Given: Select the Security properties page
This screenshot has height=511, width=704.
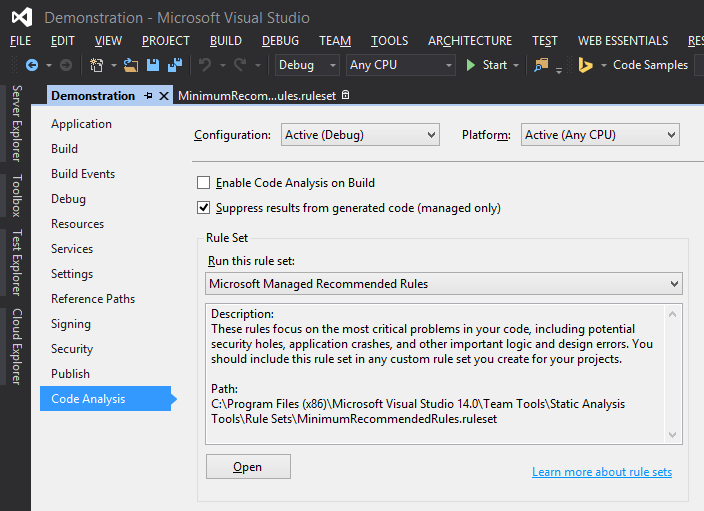Looking at the screenshot, I should [72, 349].
